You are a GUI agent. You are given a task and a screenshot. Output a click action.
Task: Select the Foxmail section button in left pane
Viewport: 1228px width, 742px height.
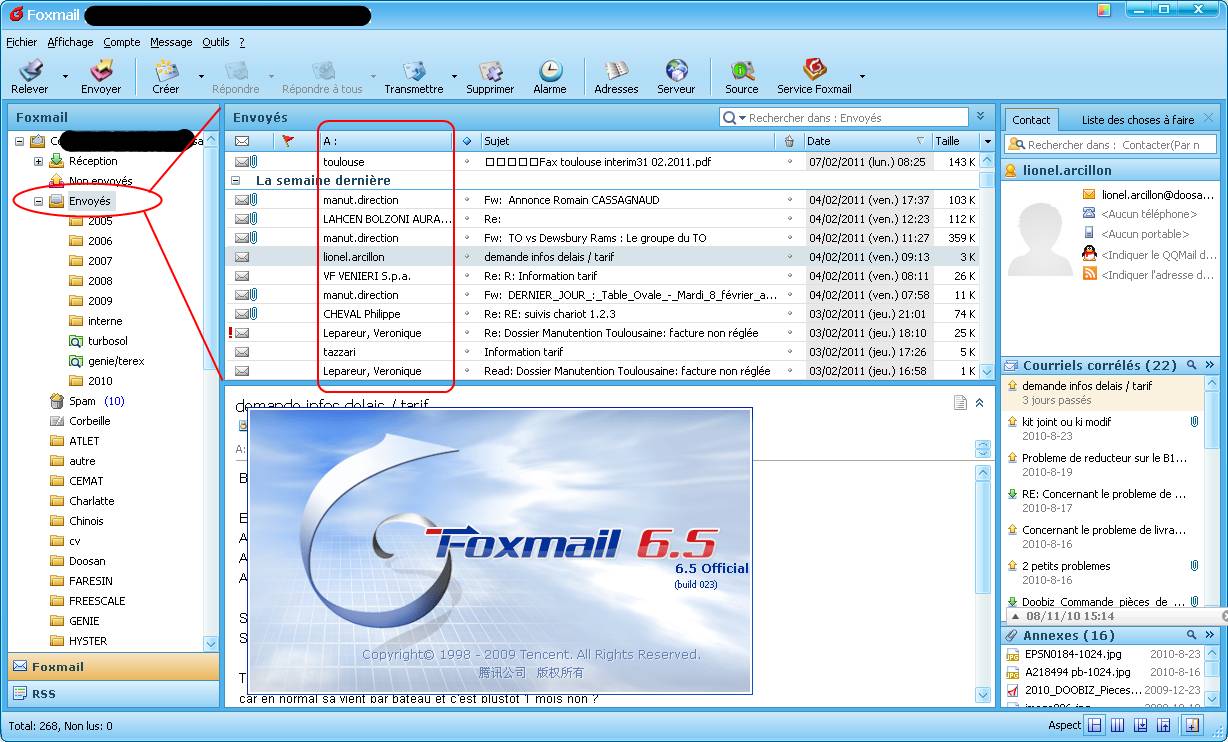(x=113, y=667)
